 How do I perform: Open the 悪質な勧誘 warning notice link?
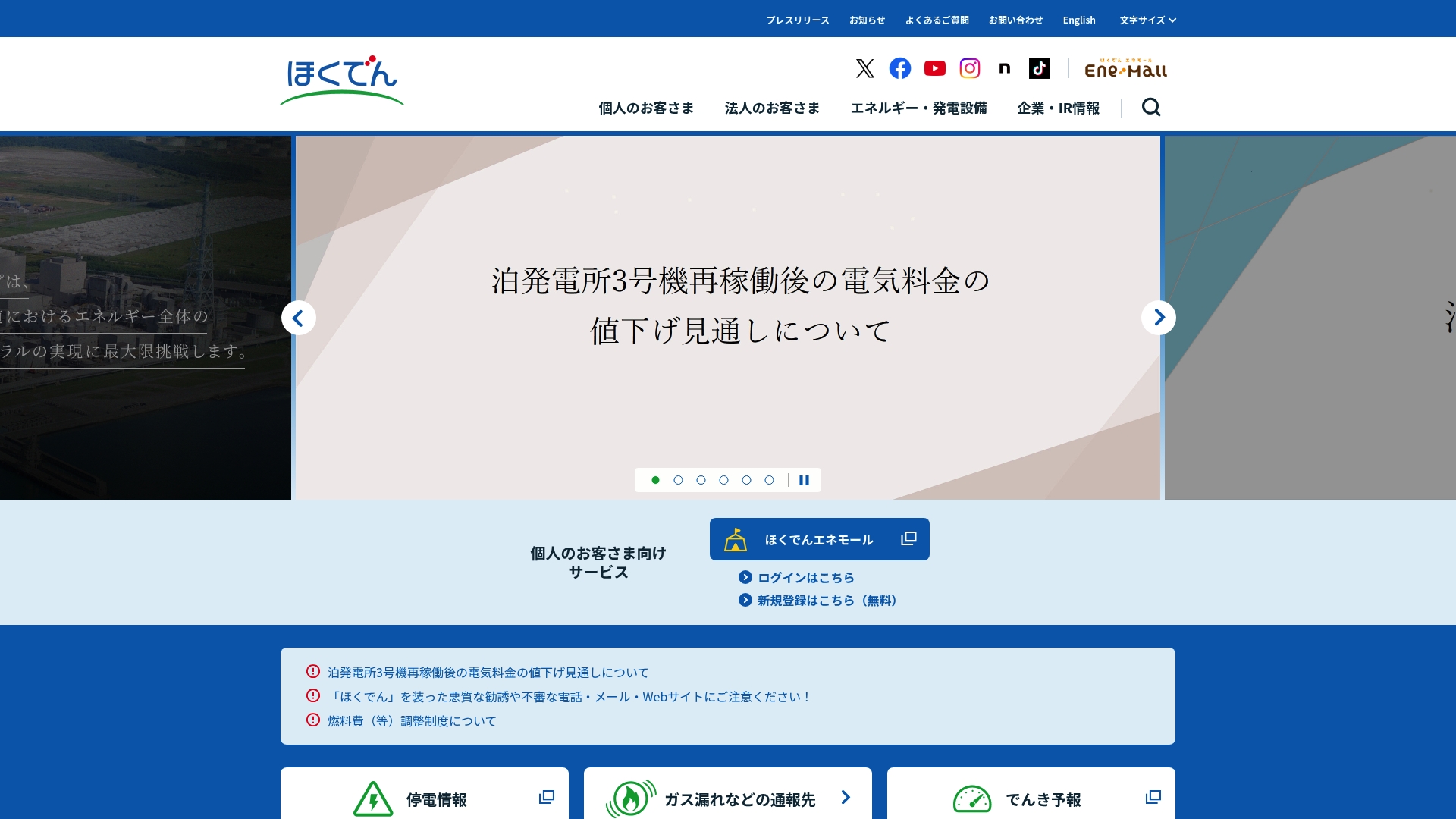[570, 697]
